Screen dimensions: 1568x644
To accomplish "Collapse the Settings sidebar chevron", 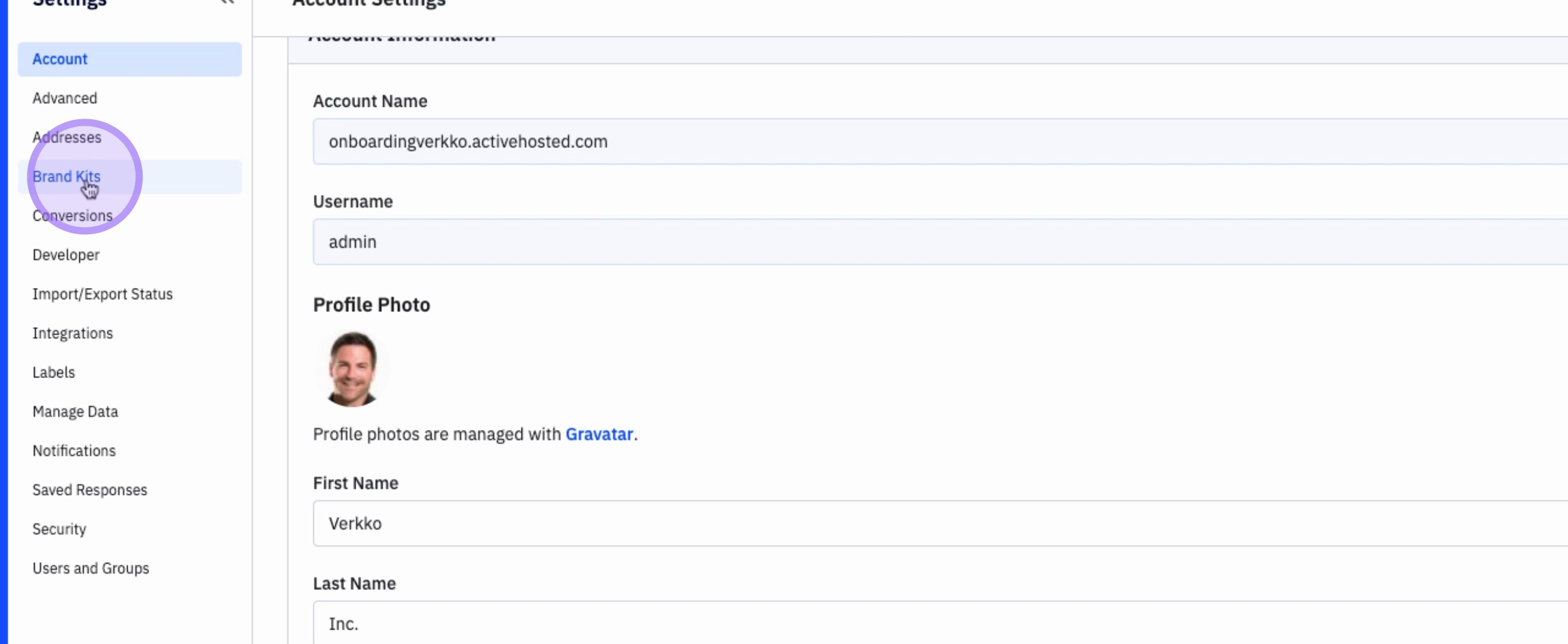I will tap(227, 2).
